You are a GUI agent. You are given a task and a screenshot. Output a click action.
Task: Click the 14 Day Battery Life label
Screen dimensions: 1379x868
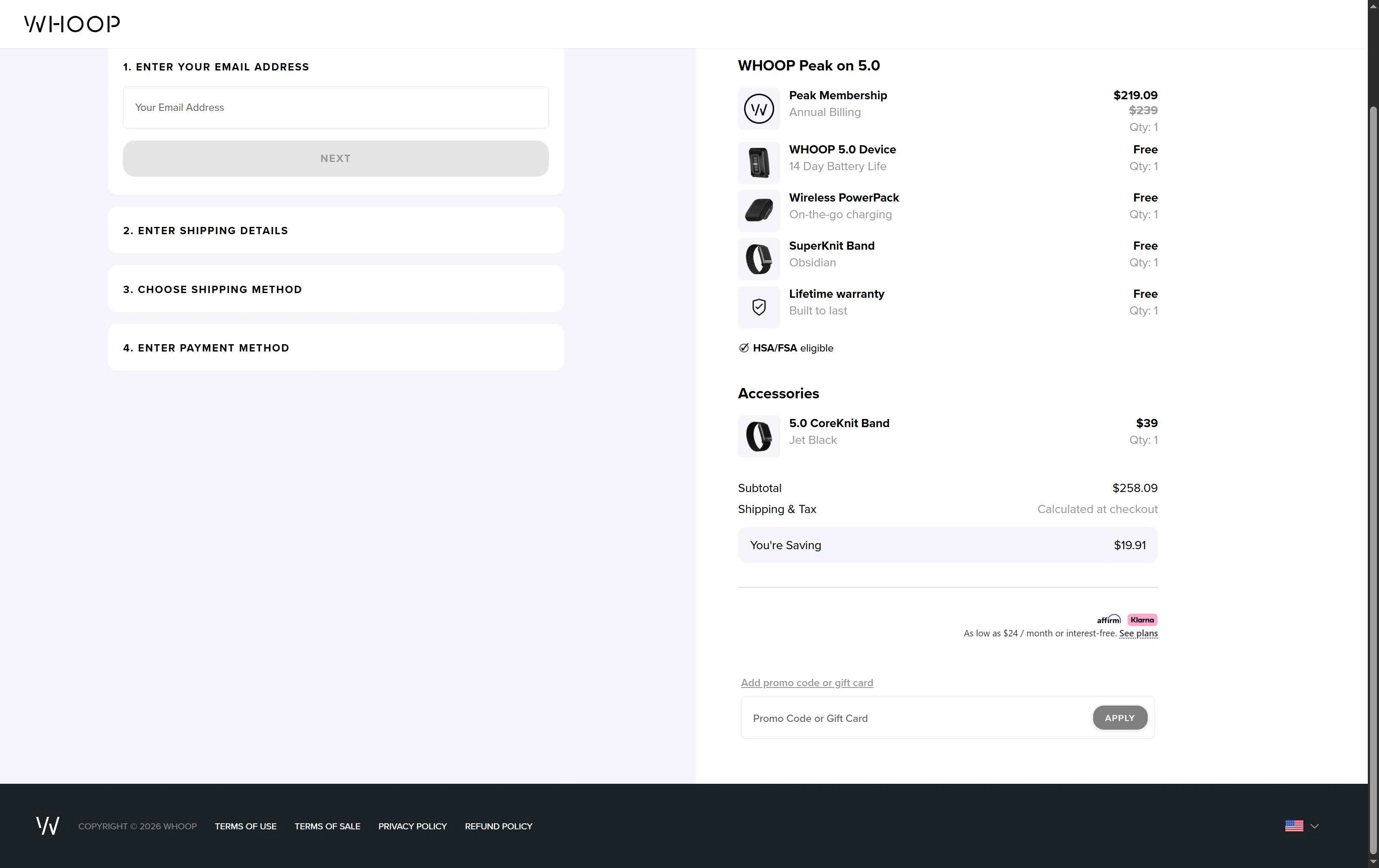pos(837,166)
